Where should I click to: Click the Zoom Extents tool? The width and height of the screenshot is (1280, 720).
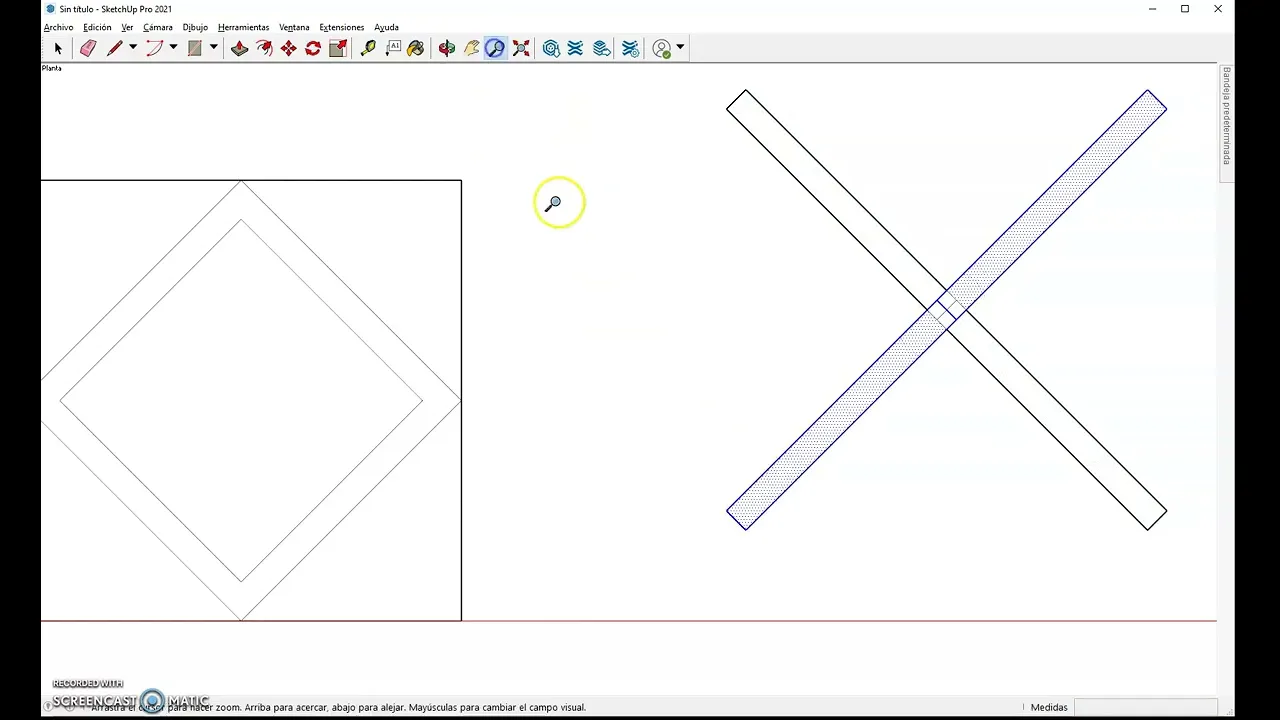pyautogui.click(x=521, y=48)
